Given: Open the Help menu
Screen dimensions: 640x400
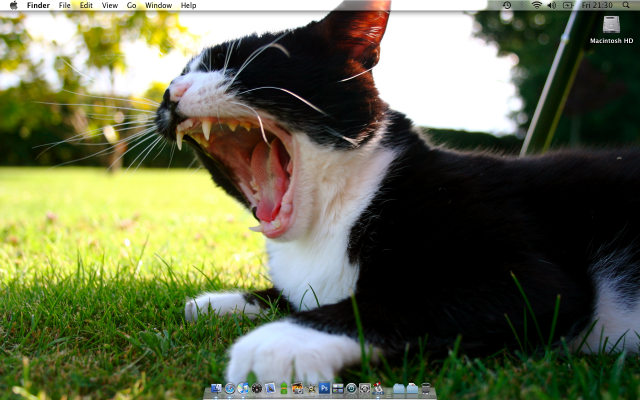Looking at the screenshot, I should 189,5.
